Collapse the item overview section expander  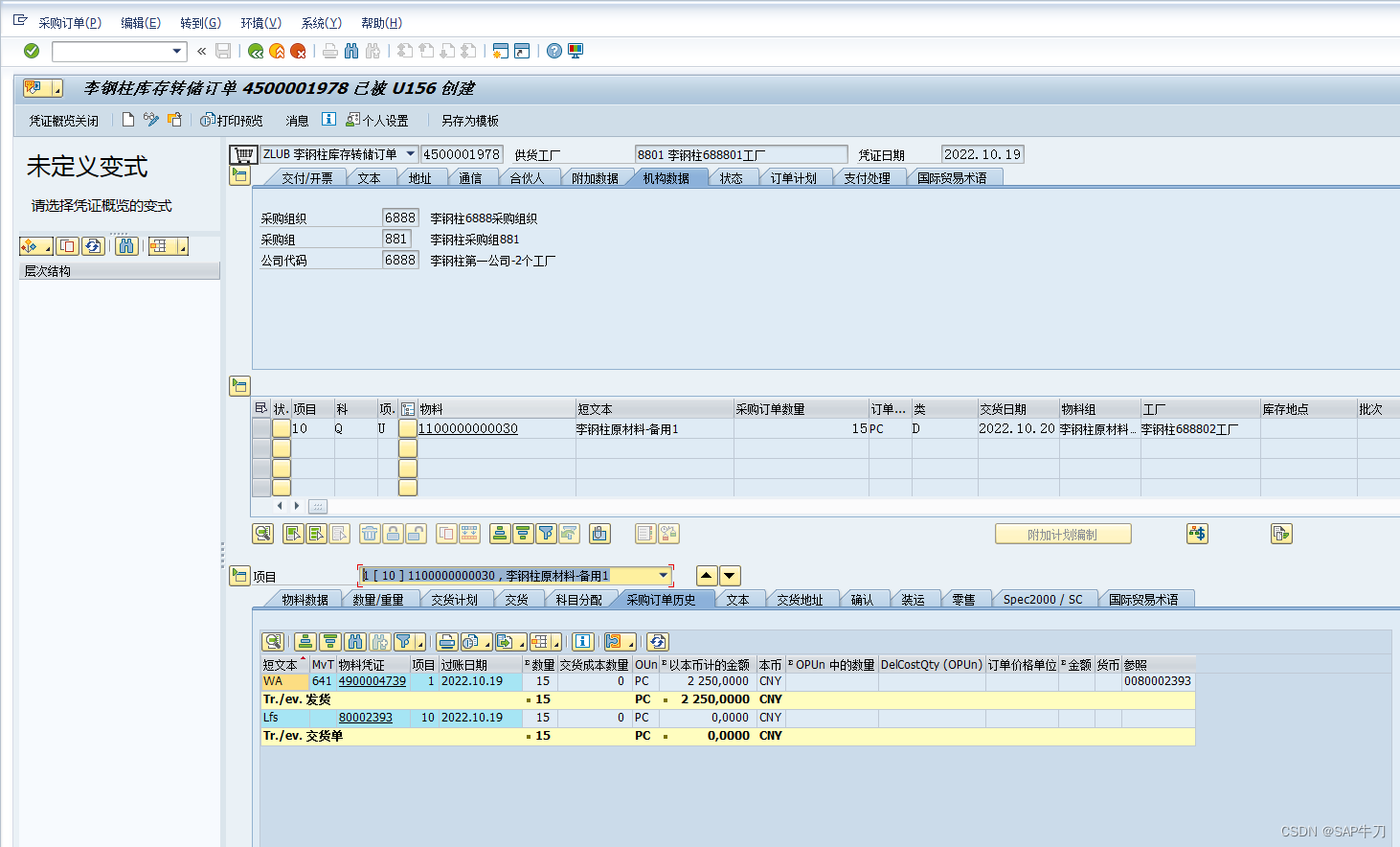click(x=239, y=386)
